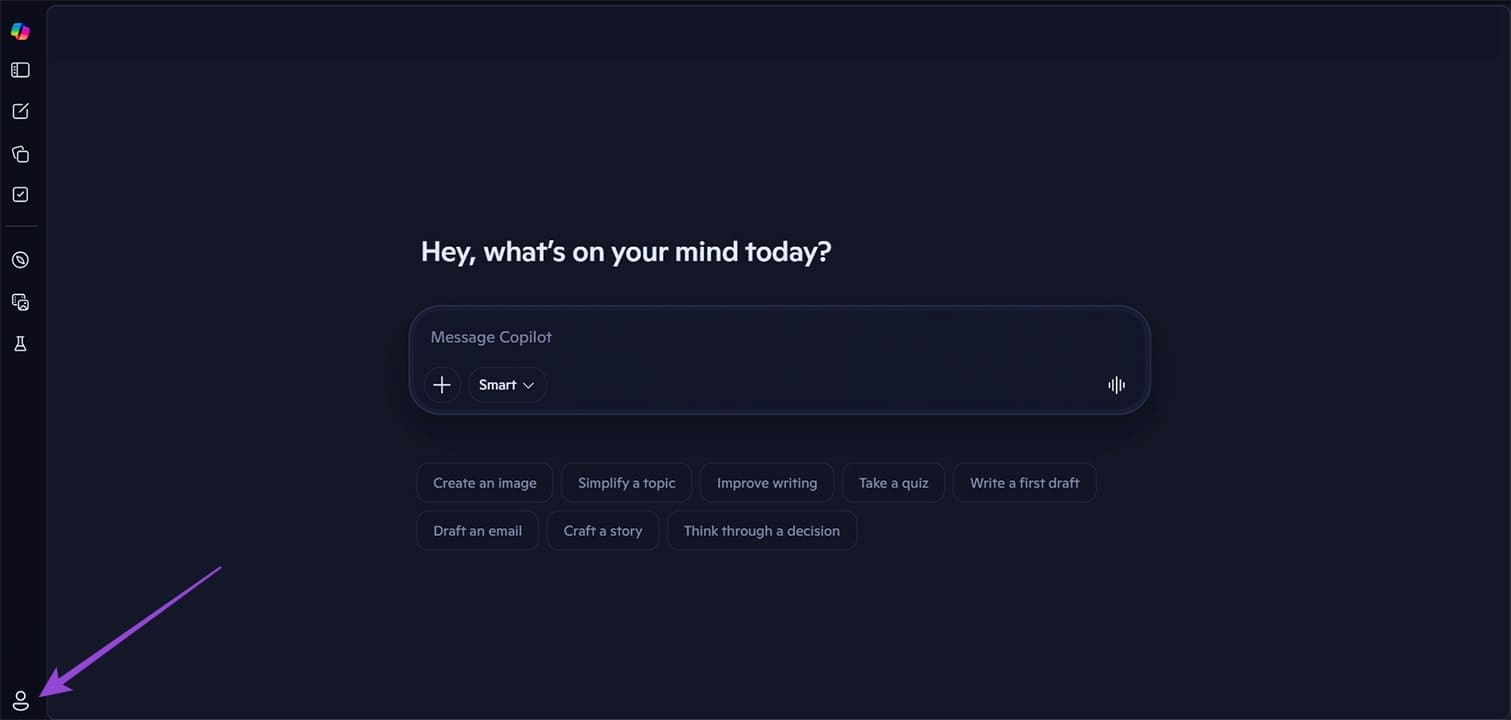Start a new chat with compose icon

pyautogui.click(x=20, y=111)
